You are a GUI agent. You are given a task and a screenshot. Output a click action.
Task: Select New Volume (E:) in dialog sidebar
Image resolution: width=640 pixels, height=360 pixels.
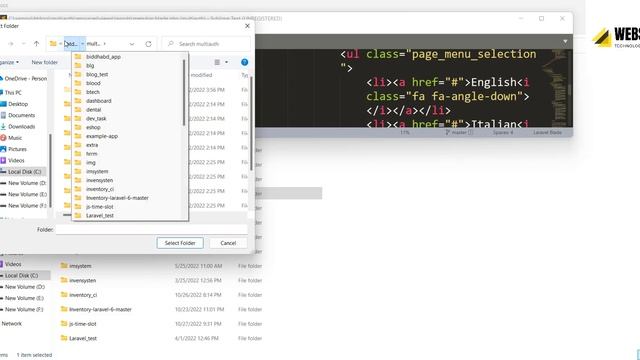23,194
